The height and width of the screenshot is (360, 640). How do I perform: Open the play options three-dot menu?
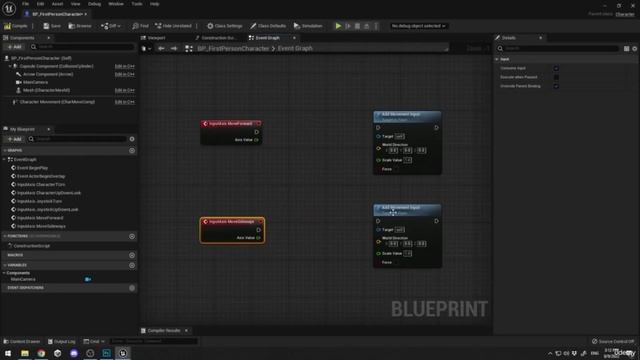tap(376, 26)
